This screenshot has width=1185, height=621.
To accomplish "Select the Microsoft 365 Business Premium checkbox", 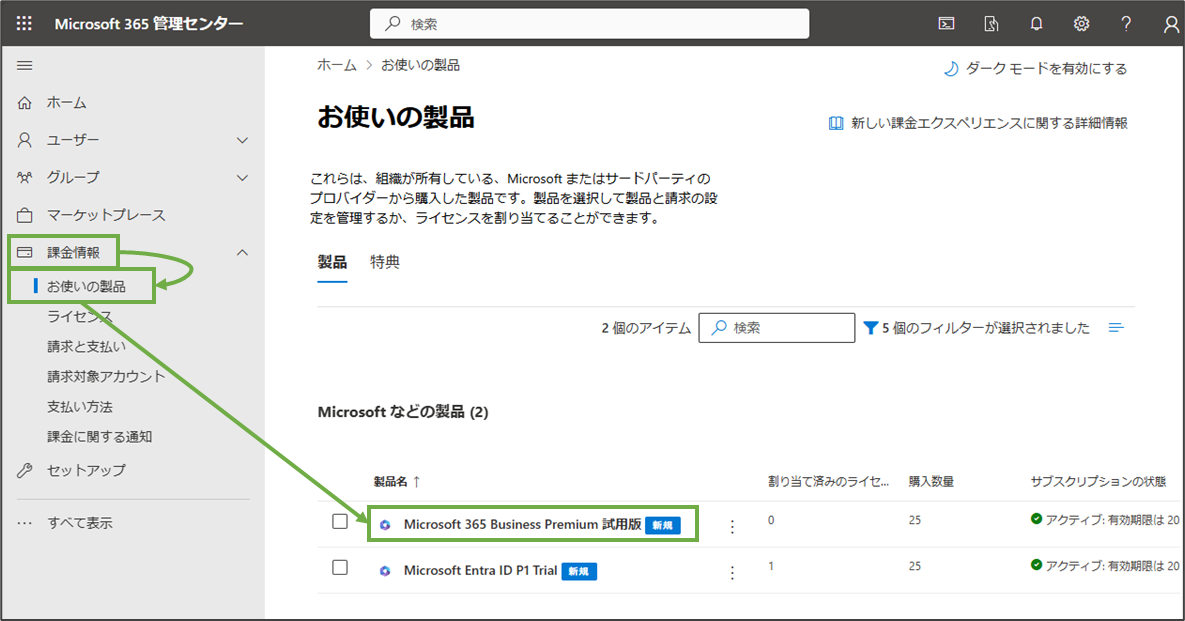I will point(340,521).
